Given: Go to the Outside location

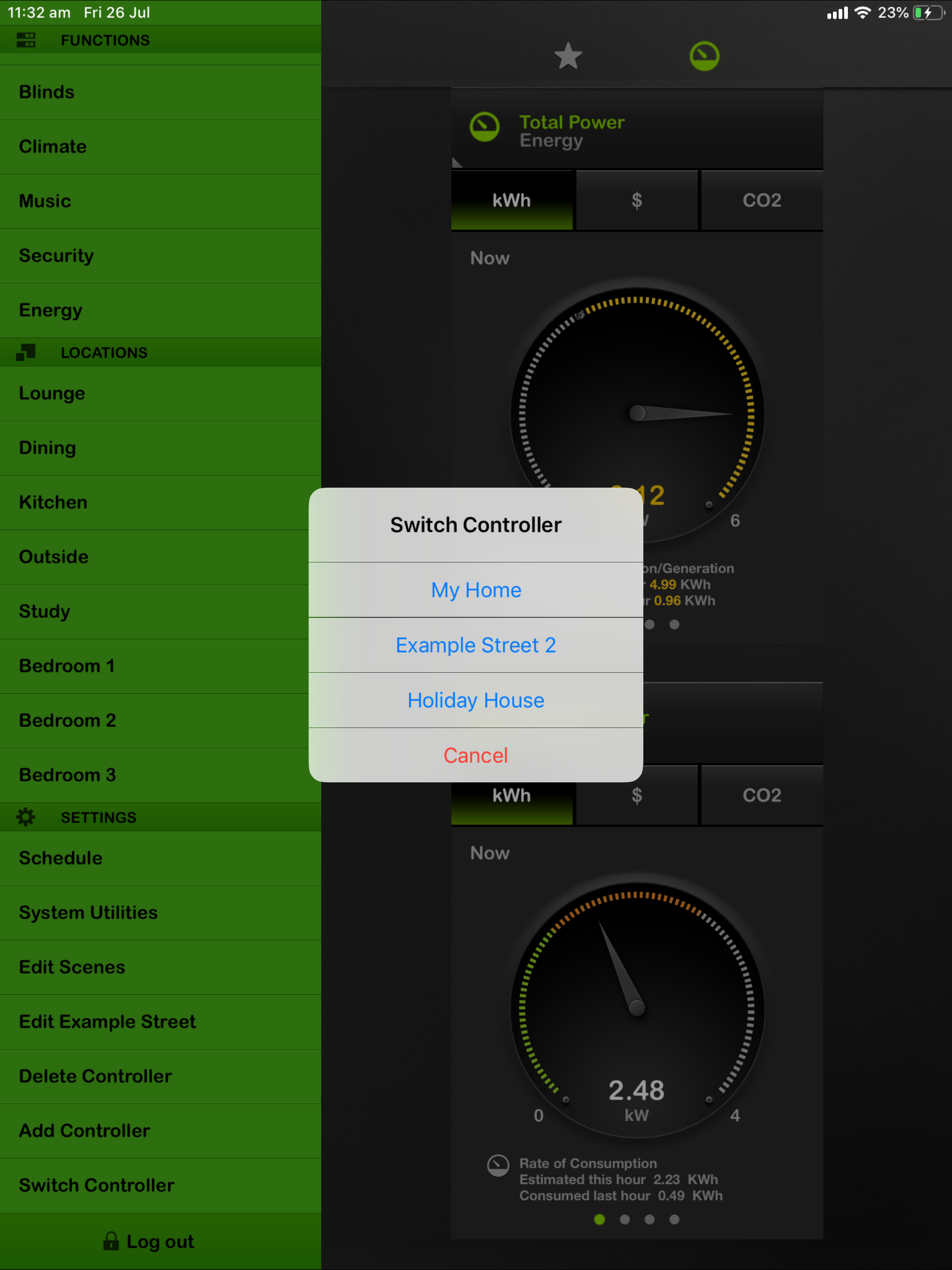Looking at the screenshot, I should (160, 557).
